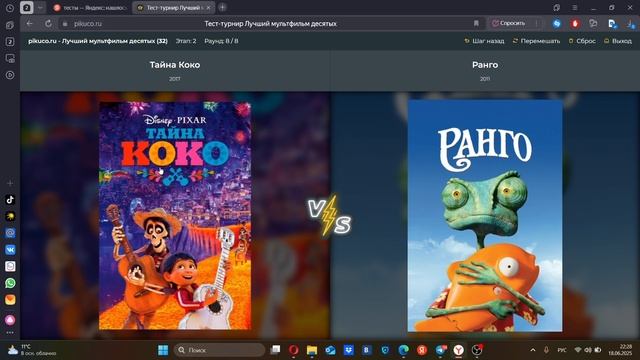The height and width of the screenshot is (360, 640).
Task: Bookmark this page with the bookmark icon
Action: 476,24
